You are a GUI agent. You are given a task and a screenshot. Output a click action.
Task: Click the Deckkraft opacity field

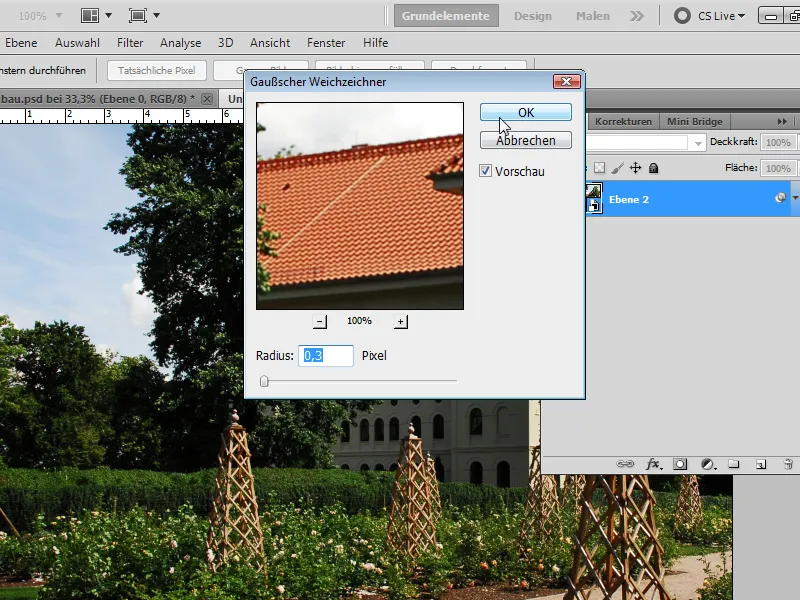(x=778, y=142)
